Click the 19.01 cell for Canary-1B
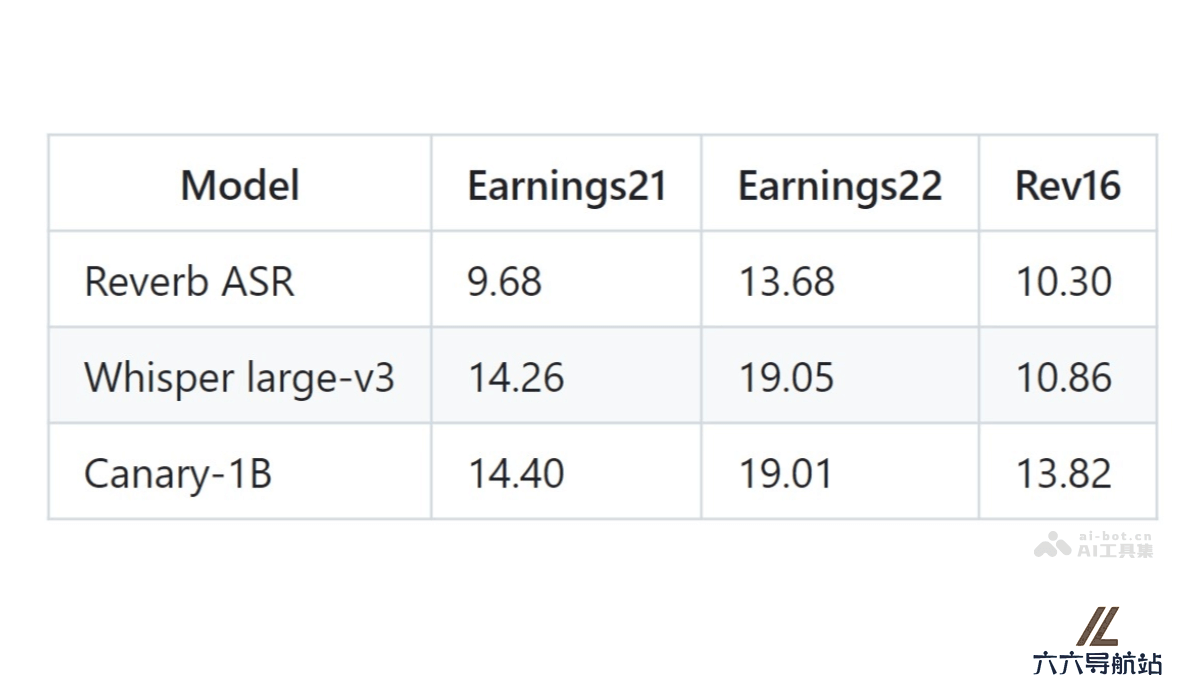The image size is (1200, 675). 785,473
